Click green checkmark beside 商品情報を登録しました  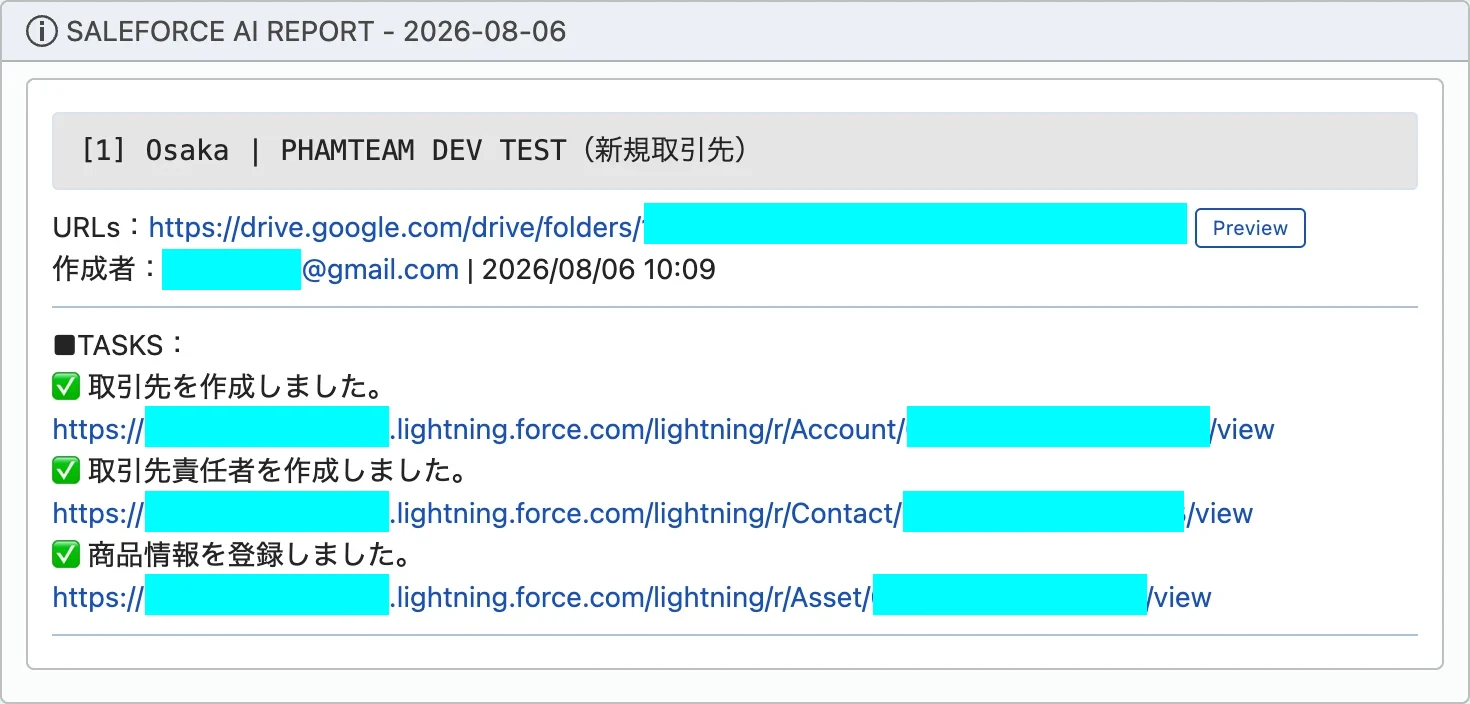(66, 554)
